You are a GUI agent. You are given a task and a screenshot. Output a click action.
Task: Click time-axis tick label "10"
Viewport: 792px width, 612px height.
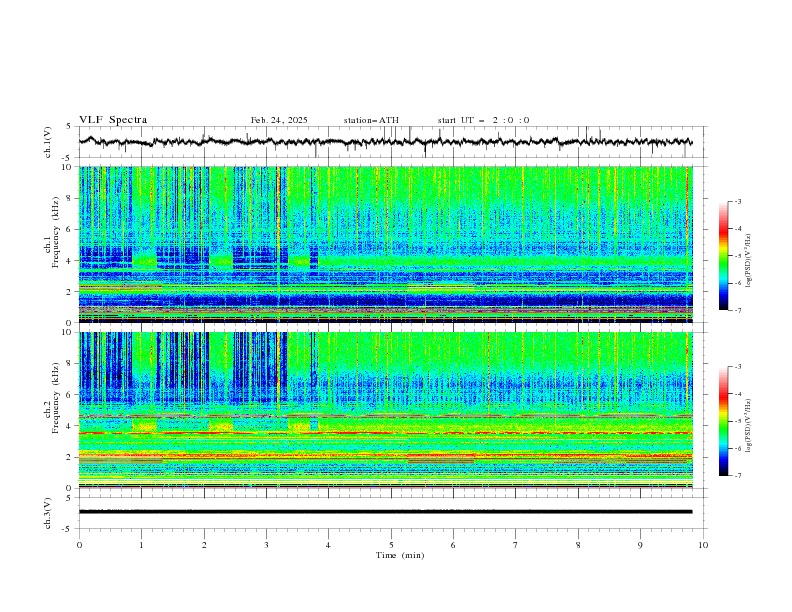pos(703,545)
